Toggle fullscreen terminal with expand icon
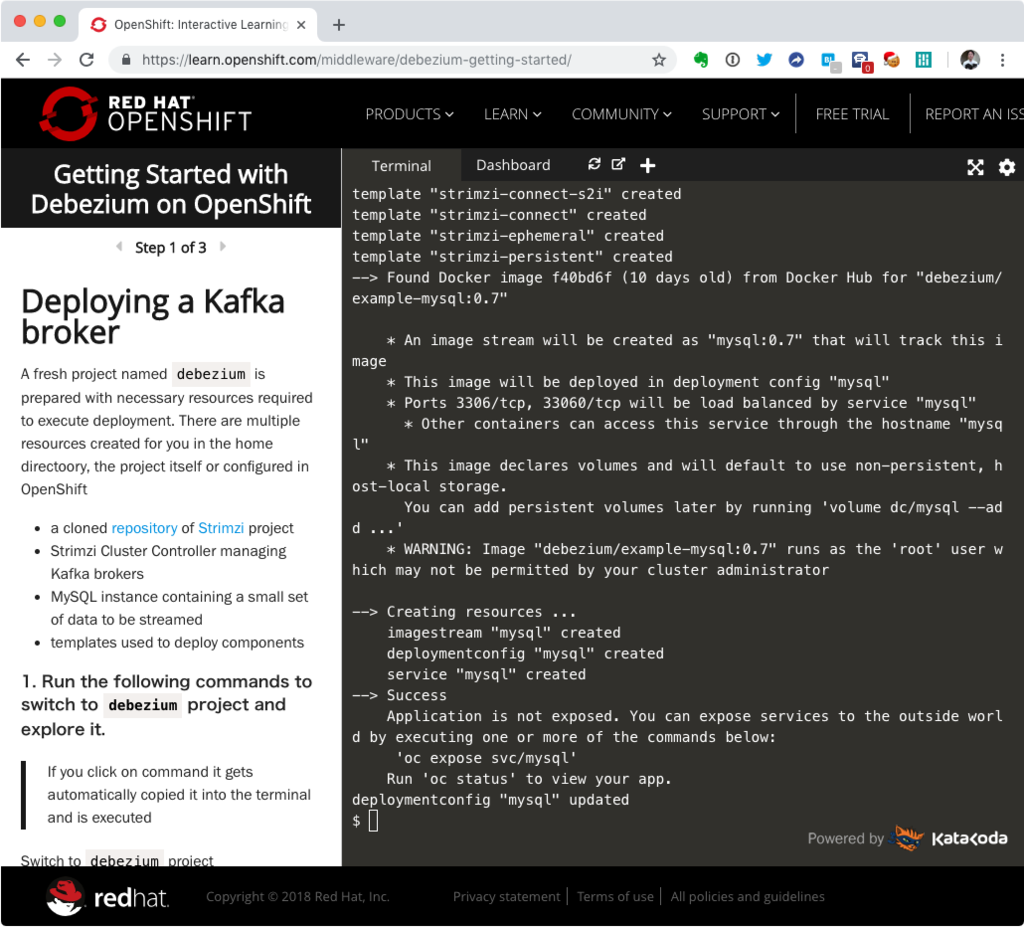This screenshot has height=927, width=1024. click(975, 167)
